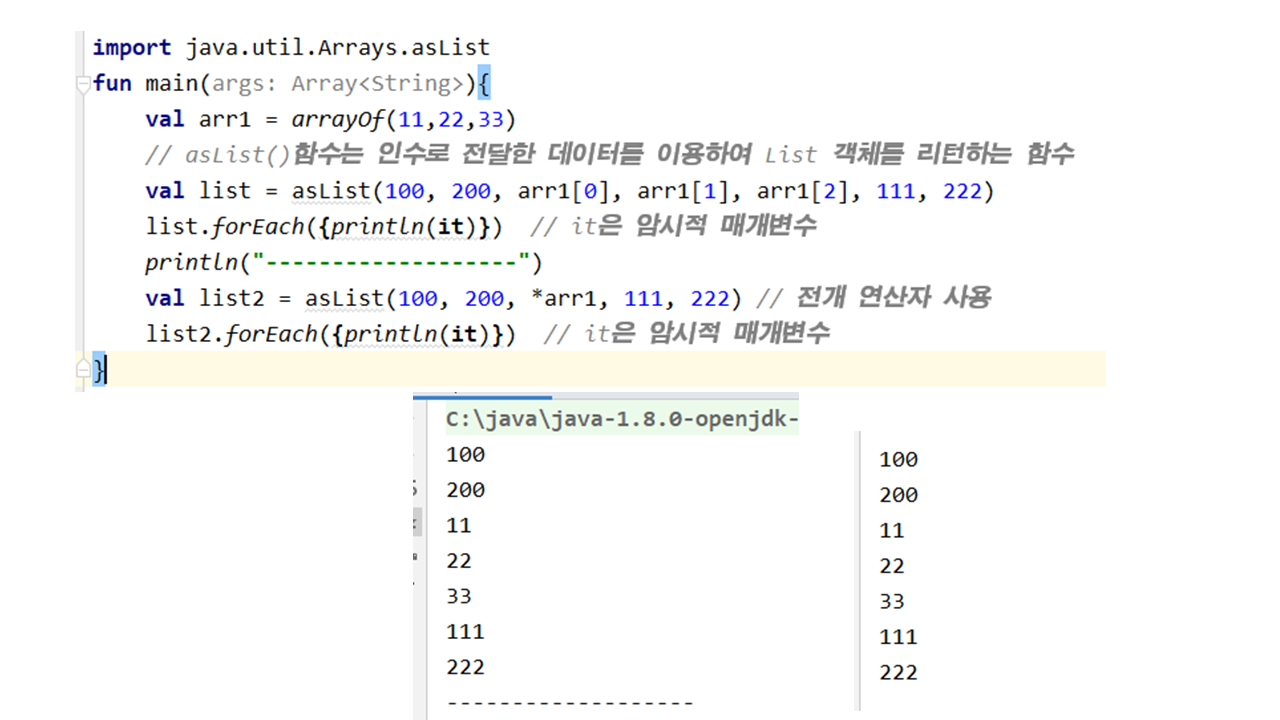Image resolution: width=1280 pixels, height=720 pixels.
Task: Click the Korean comment describing asList()
Action: point(610,155)
